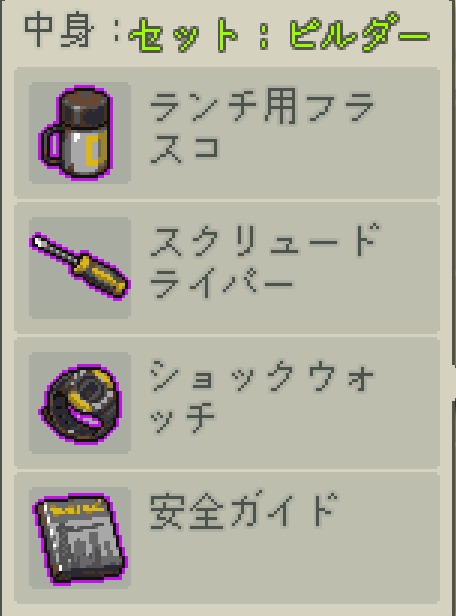
Task: Click the flask's dark brown lid
Action: coord(84,106)
